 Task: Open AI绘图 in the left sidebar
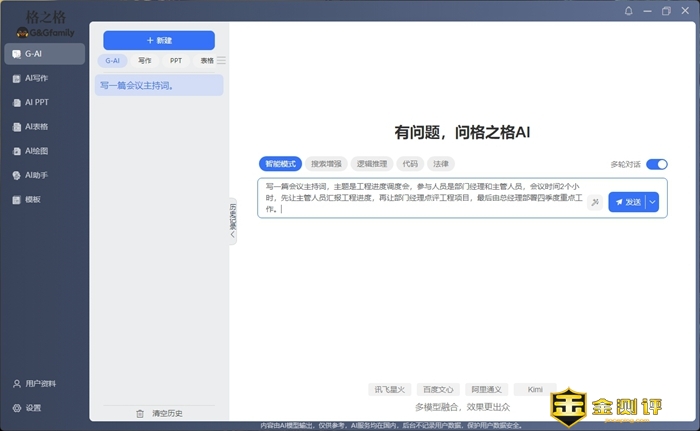pos(37,151)
